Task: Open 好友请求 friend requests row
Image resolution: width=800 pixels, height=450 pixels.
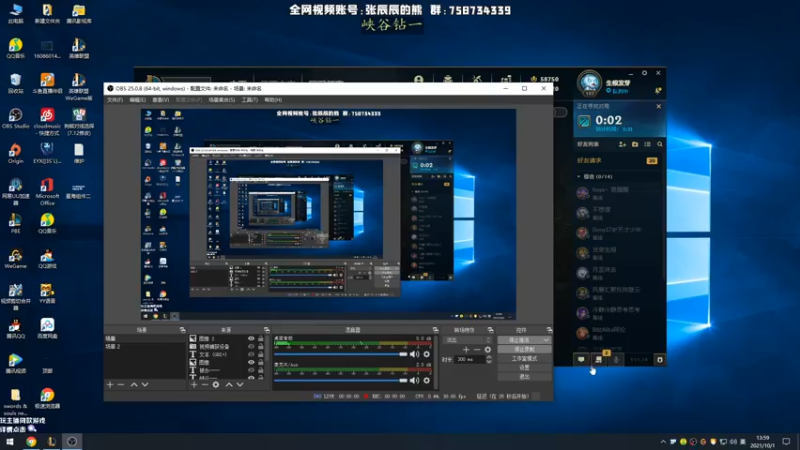Action: coord(617,161)
